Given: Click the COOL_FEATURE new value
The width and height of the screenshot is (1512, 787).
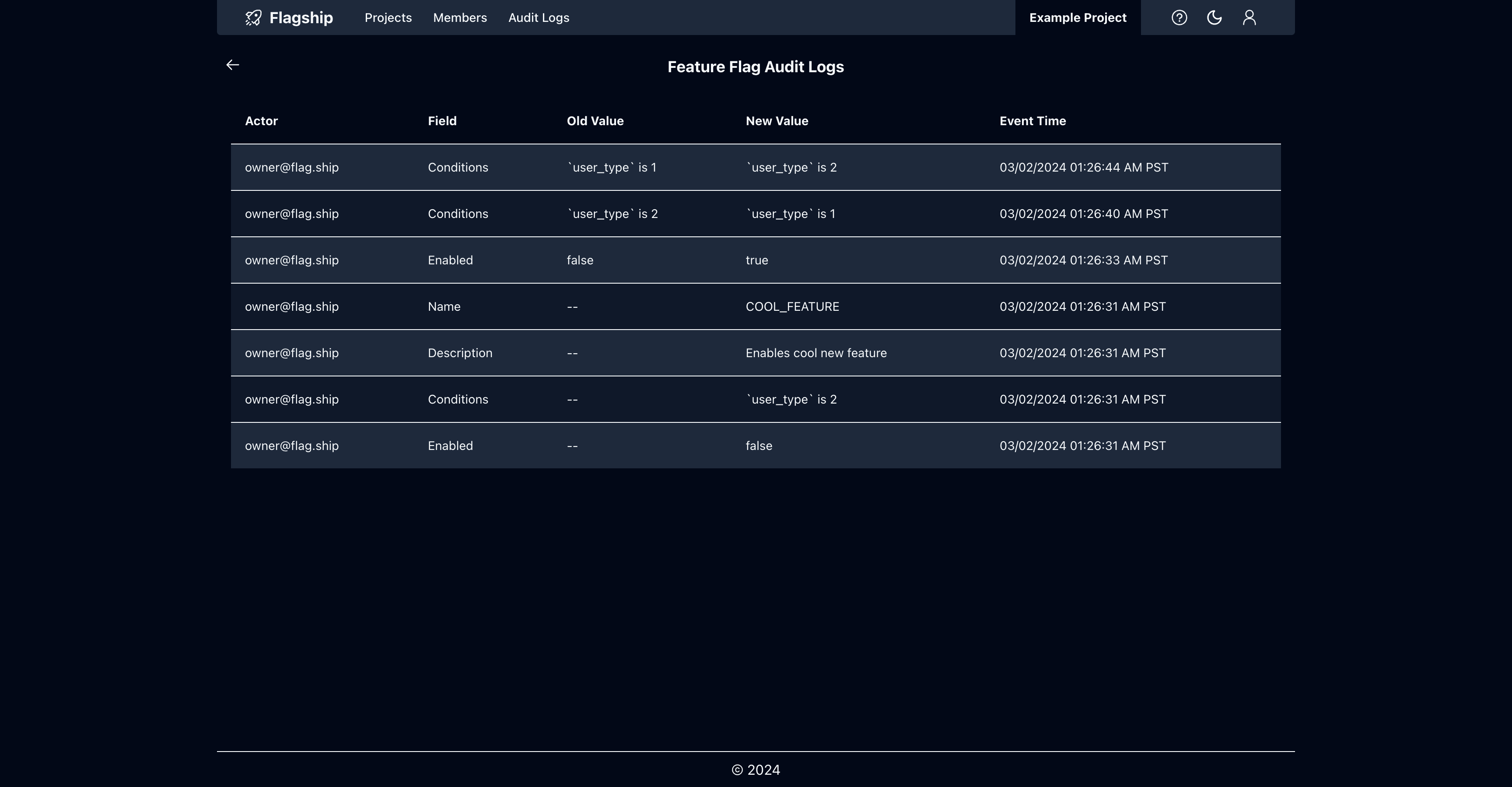Looking at the screenshot, I should click(x=792, y=306).
